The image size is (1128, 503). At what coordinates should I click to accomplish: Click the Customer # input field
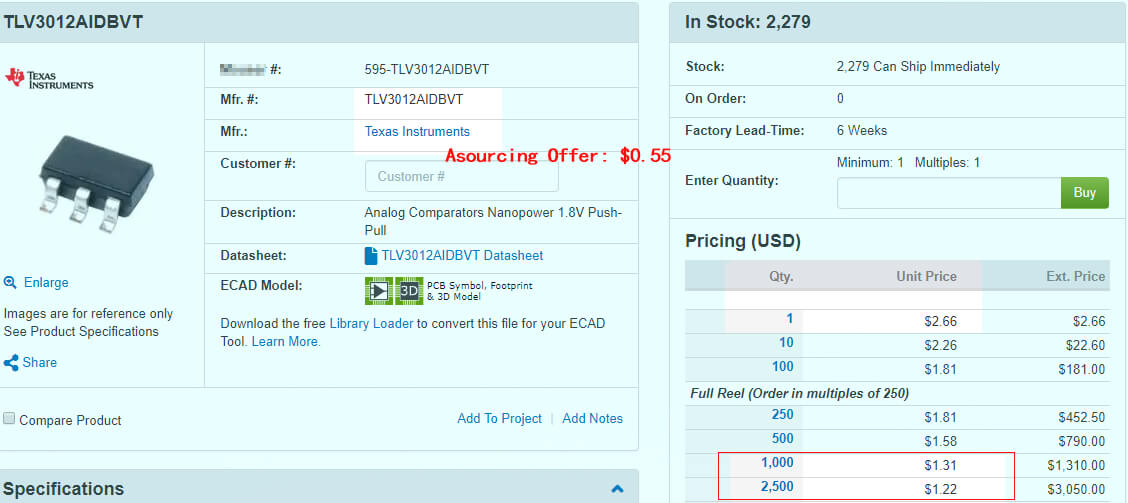coord(462,176)
